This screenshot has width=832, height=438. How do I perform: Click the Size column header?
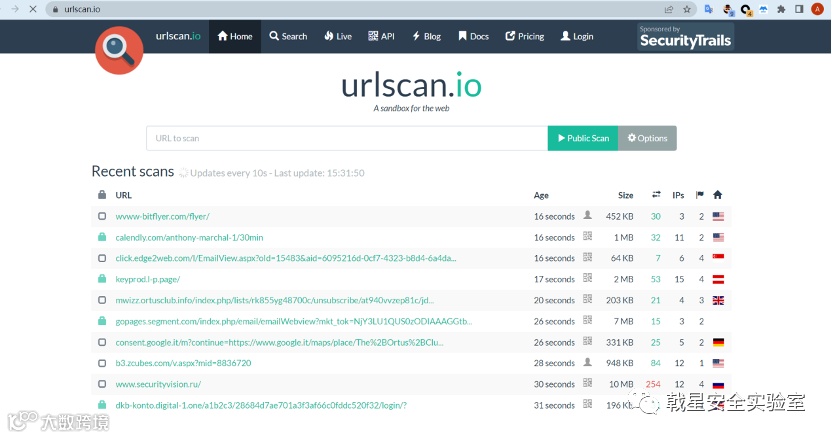(626, 195)
